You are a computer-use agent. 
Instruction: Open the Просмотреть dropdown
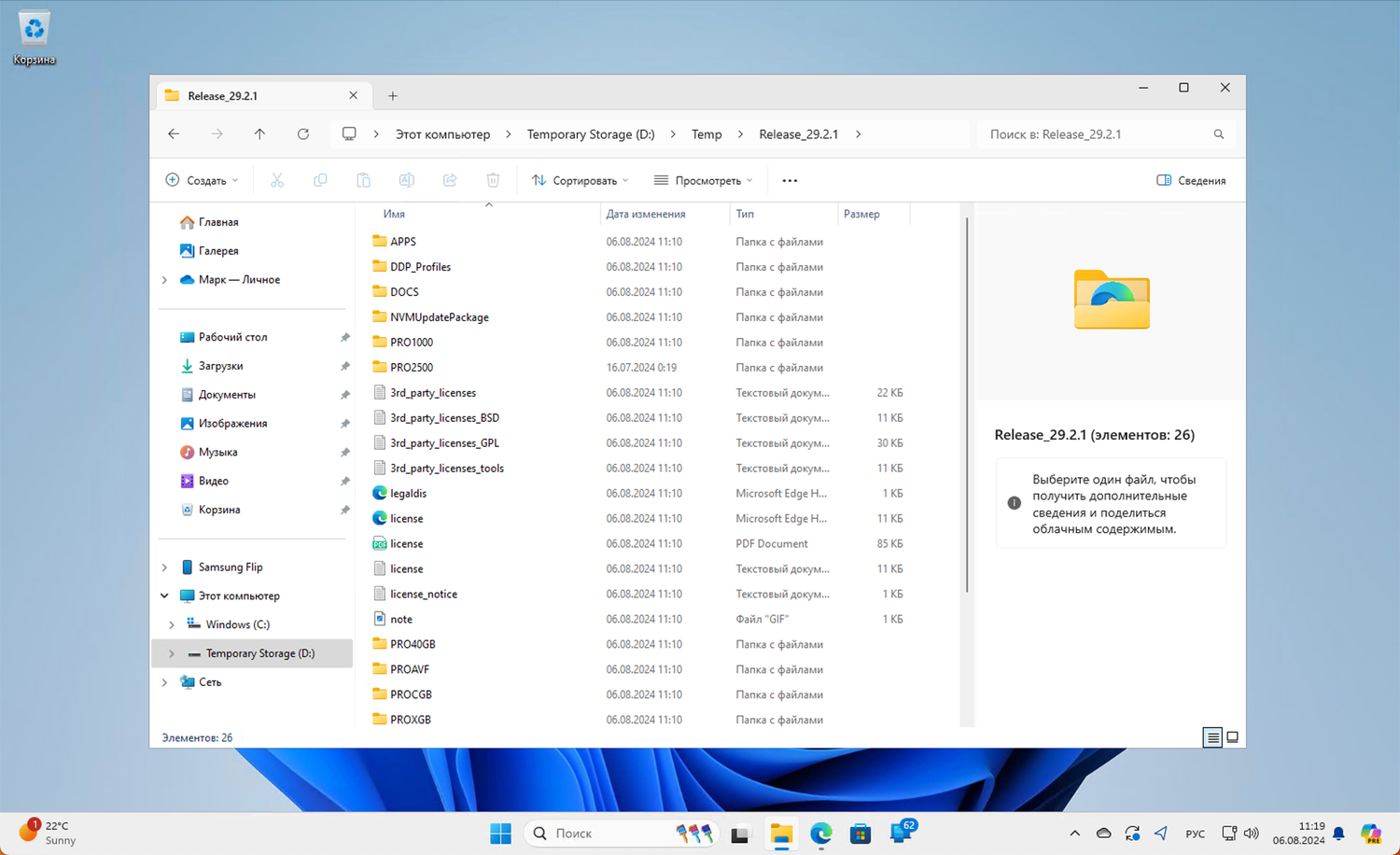[x=703, y=180]
